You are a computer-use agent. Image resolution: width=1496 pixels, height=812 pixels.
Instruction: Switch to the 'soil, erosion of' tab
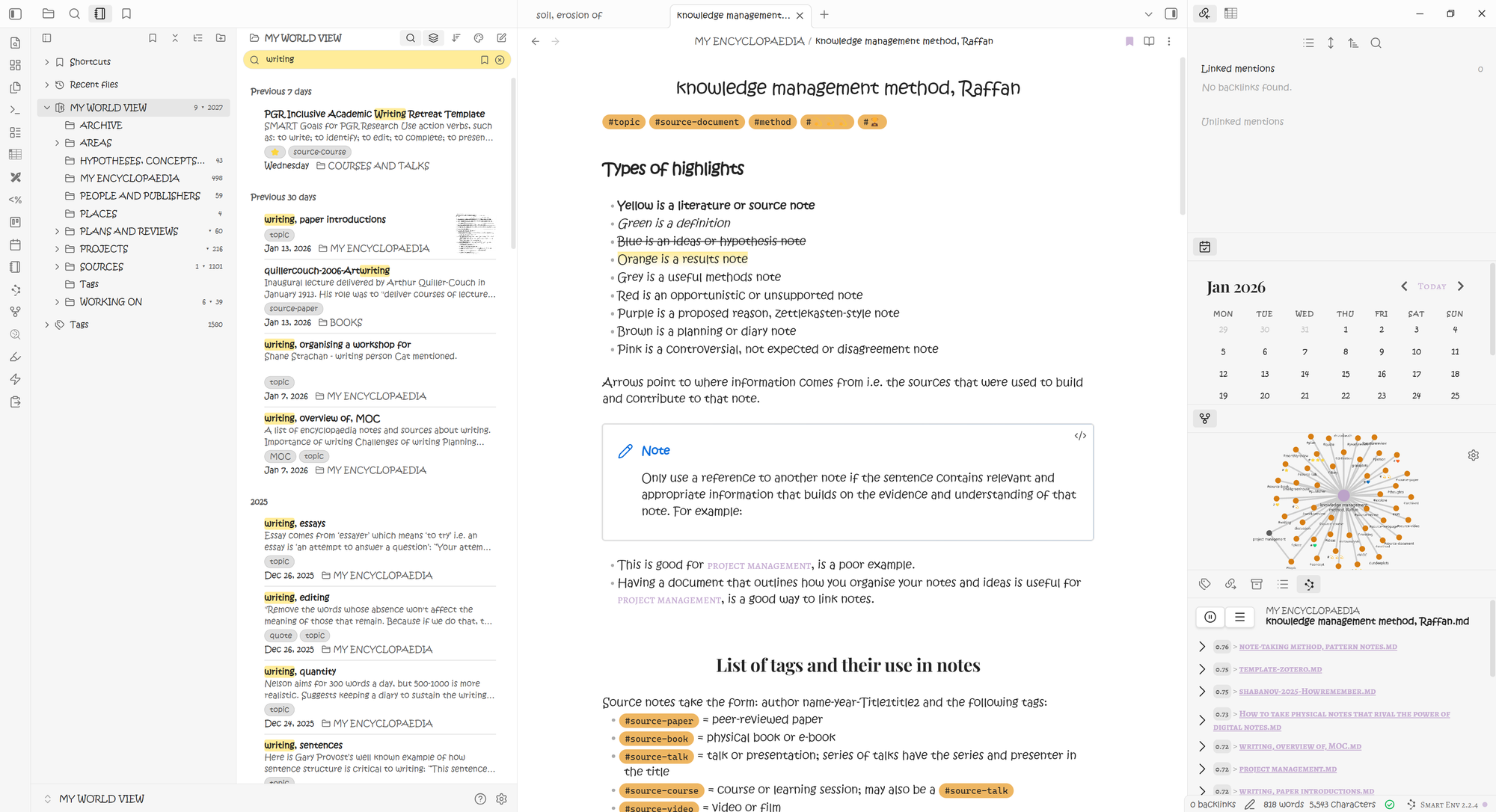[x=569, y=15]
